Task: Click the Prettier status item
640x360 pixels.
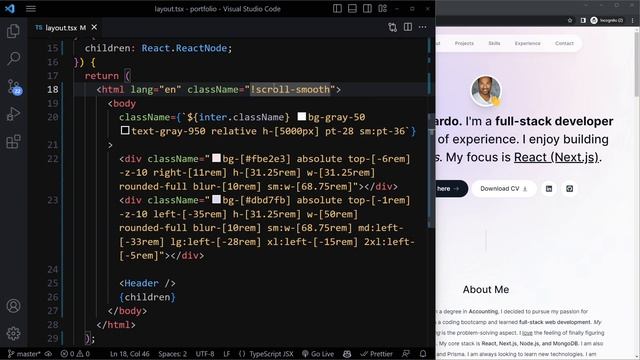Action: pyautogui.click(x=376, y=354)
